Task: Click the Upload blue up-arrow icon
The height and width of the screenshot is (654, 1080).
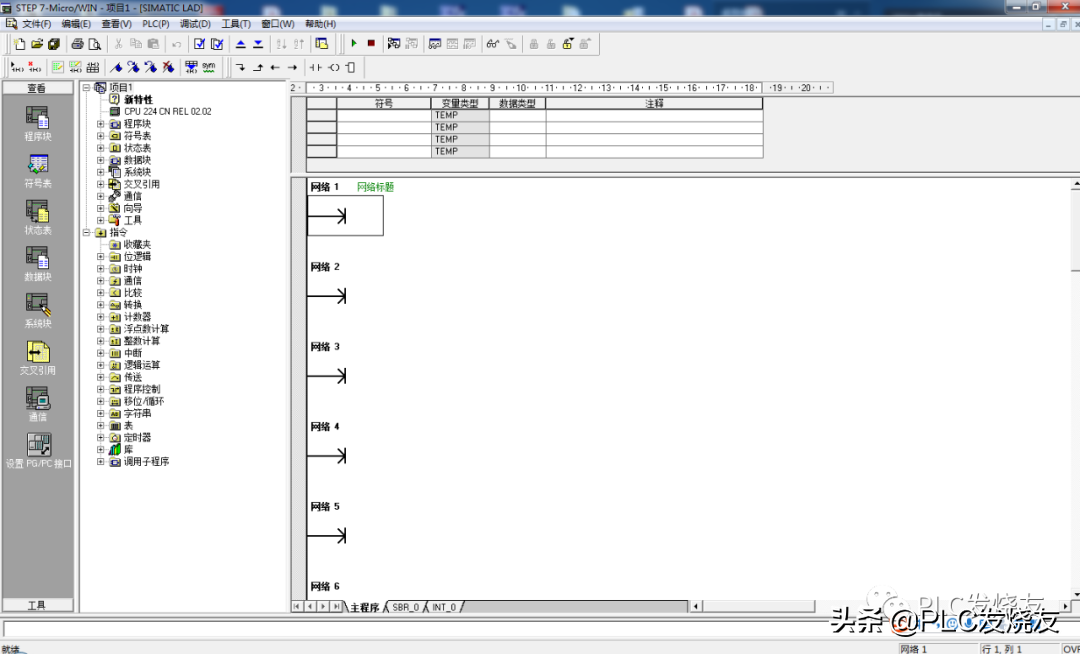Action: point(240,44)
